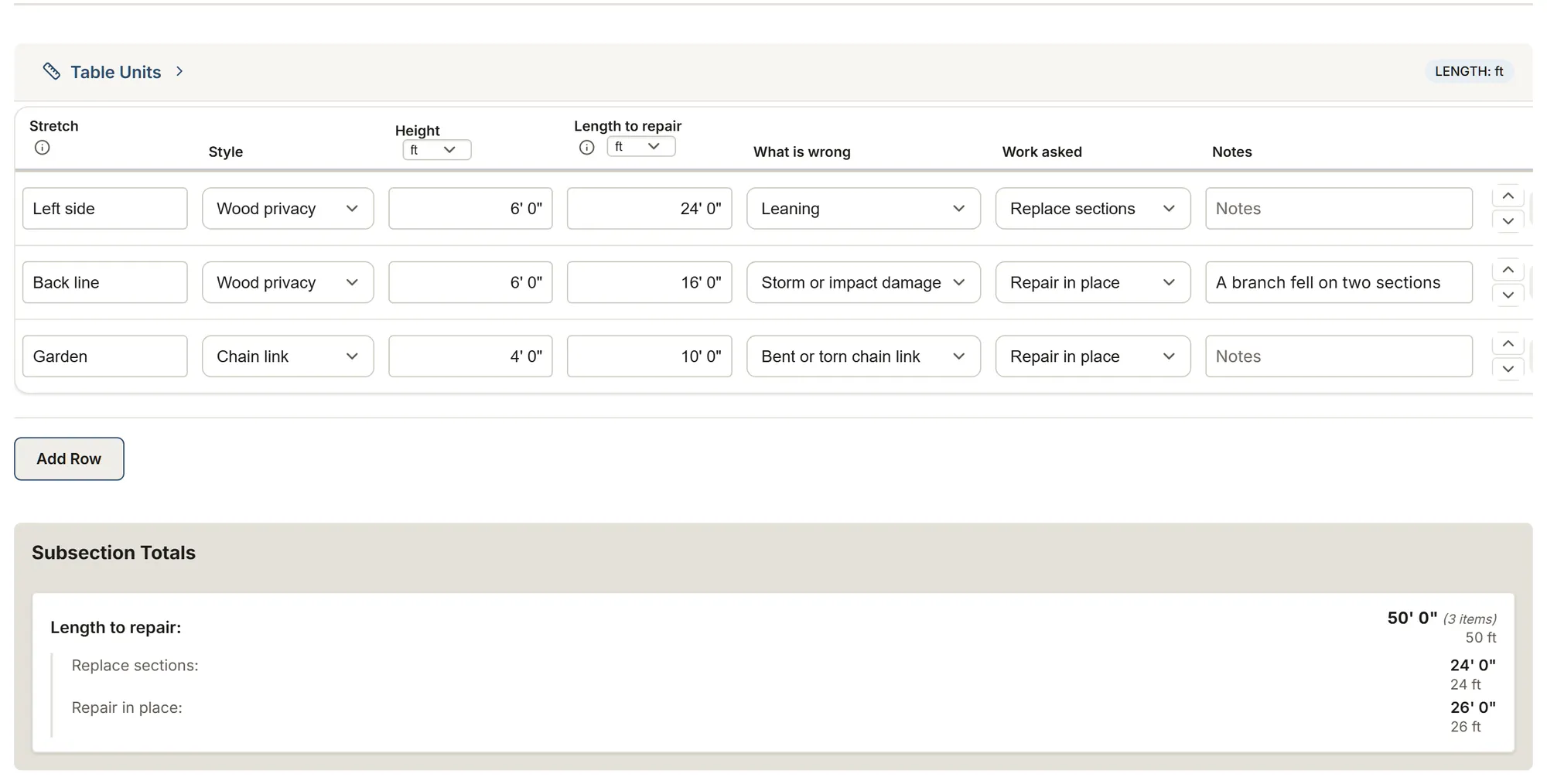The image size is (1547, 784).
Task: Move the Left side row down
Action: (1508, 221)
